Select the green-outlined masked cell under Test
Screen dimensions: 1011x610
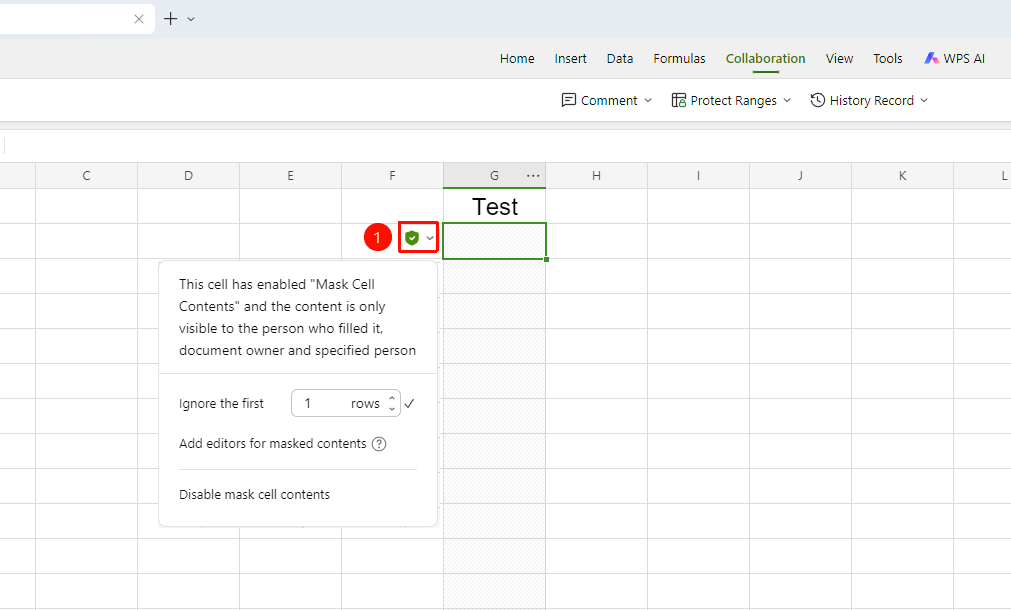tap(495, 241)
